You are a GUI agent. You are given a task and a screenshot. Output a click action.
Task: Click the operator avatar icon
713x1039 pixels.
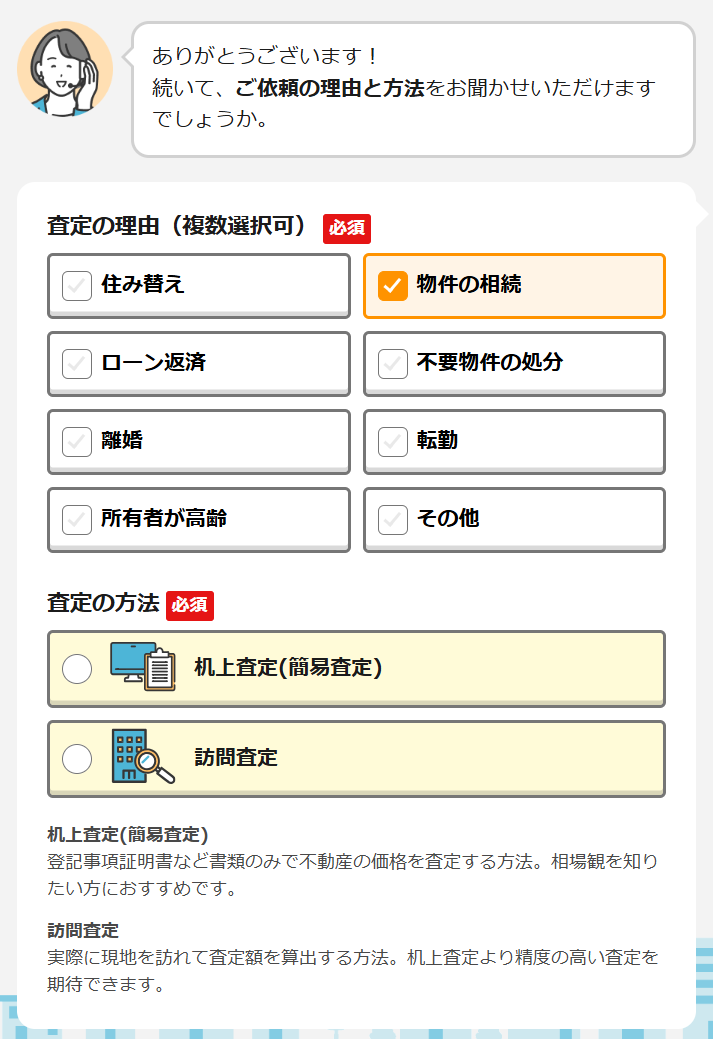tap(65, 69)
